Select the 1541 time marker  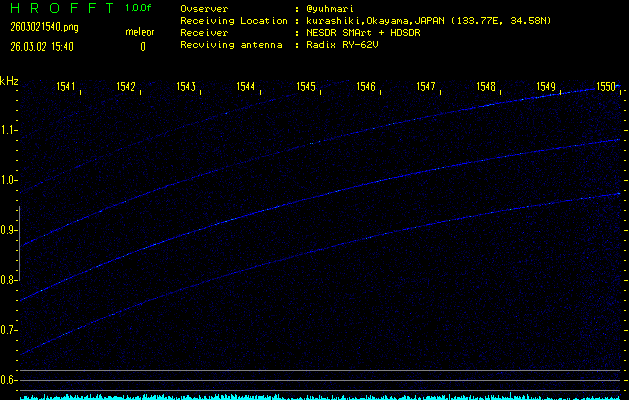point(68,88)
